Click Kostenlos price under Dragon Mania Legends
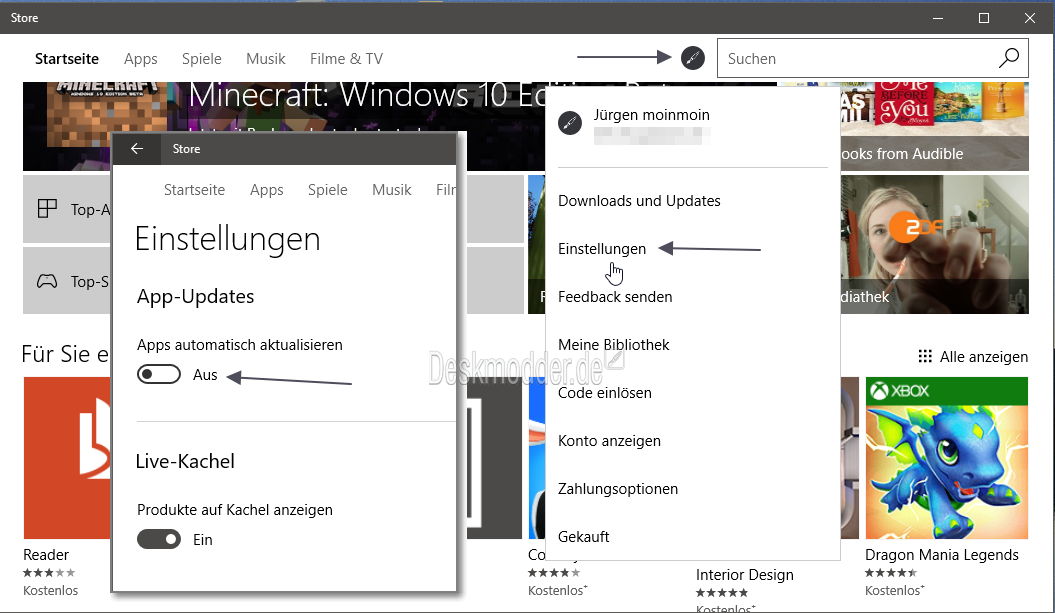 [x=894, y=590]
